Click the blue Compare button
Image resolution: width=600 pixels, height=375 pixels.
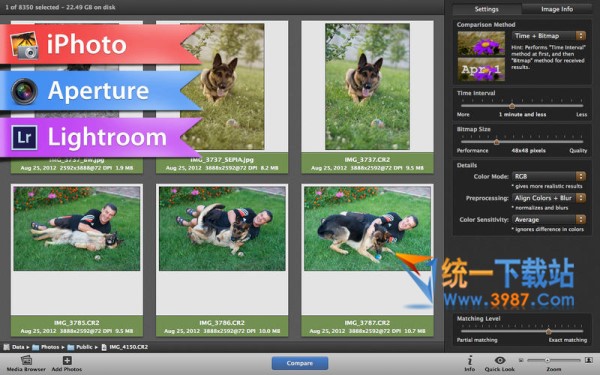(300, 363)
